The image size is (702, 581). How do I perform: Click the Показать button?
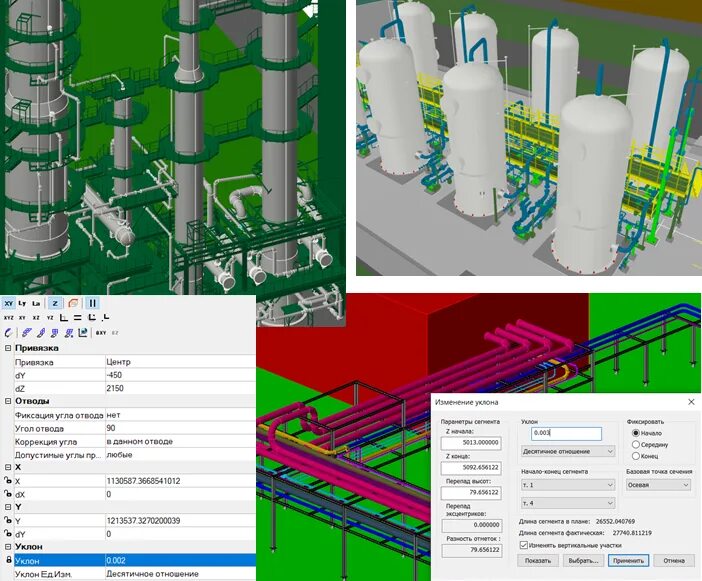pos(538,560)
